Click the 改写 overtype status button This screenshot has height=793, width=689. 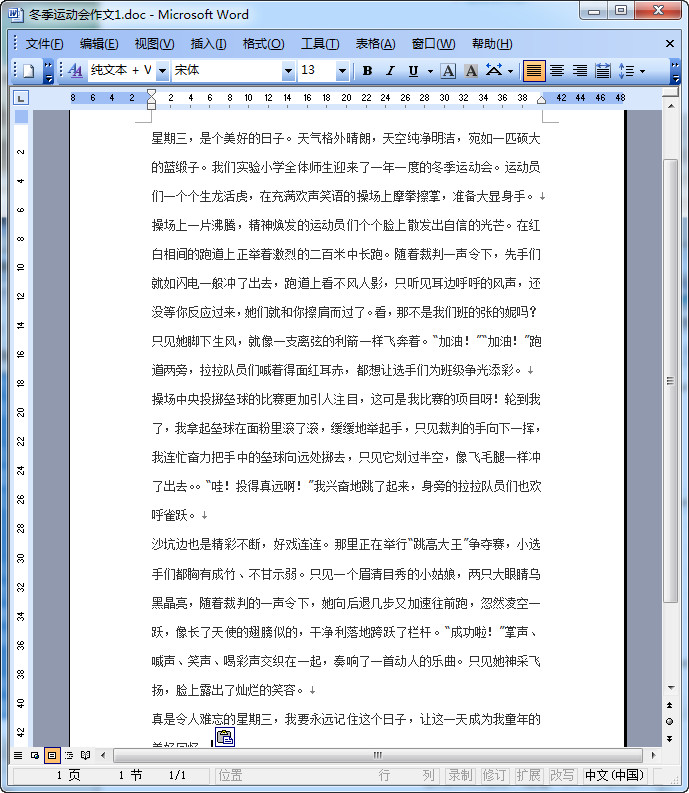(x=562, y=775)
